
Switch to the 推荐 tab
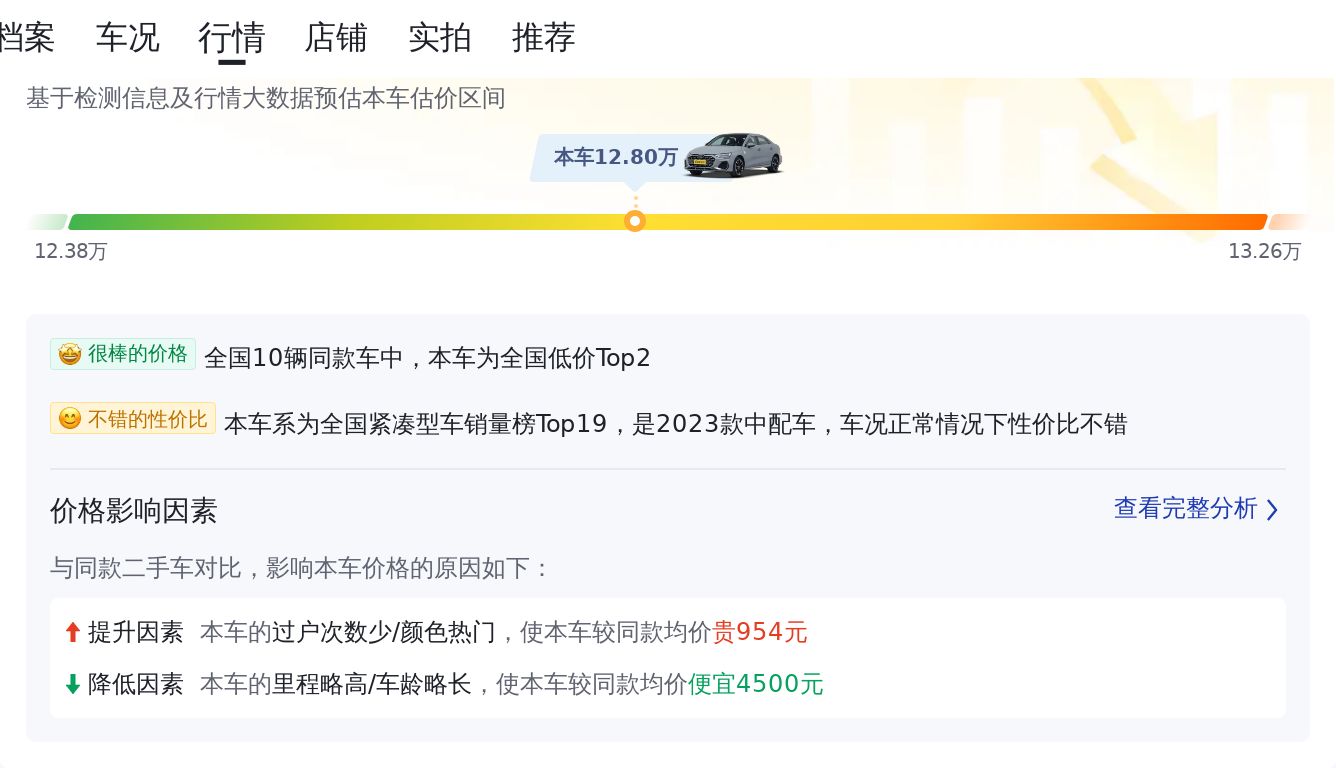(544, 38)
